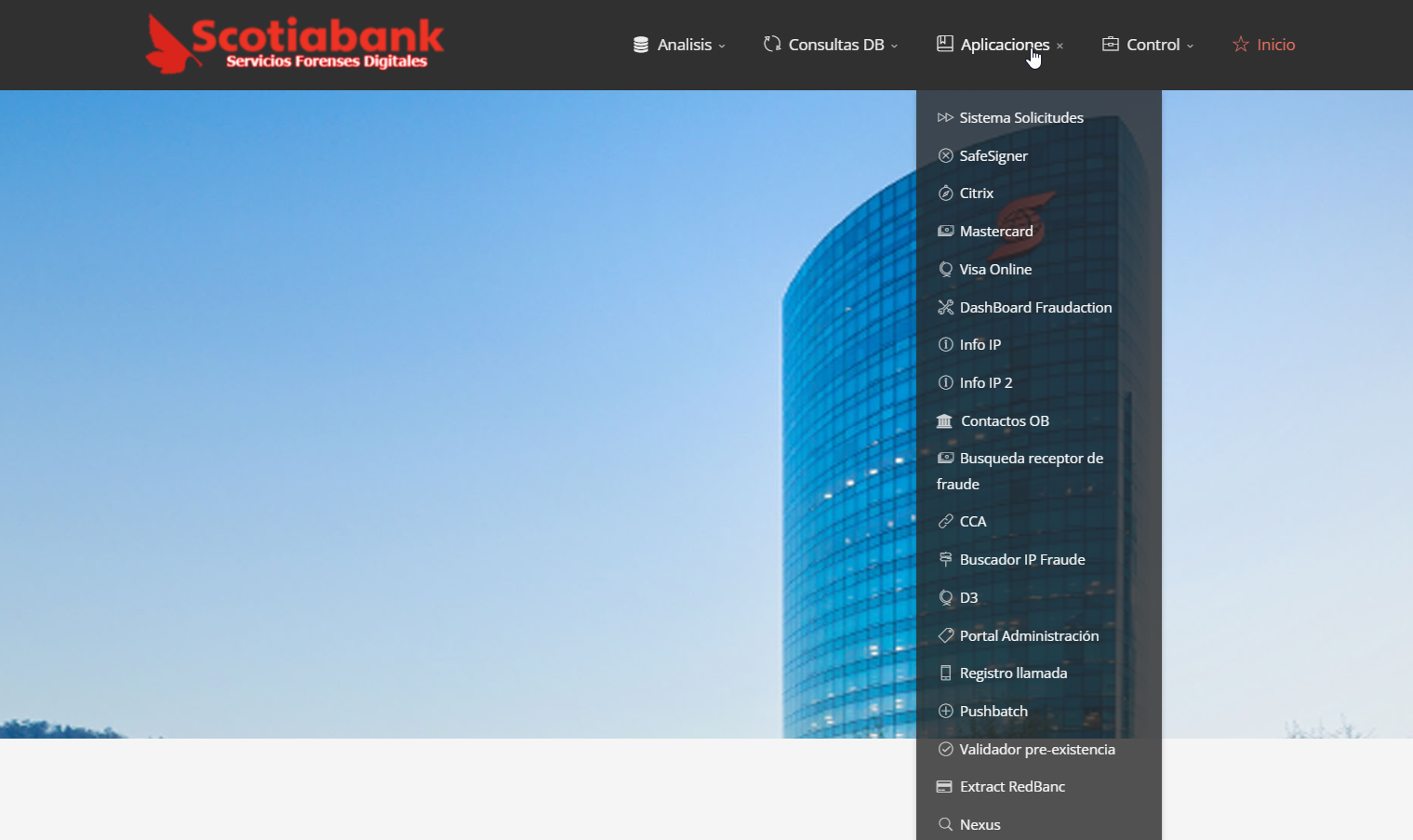Click the Busqueda receptor money icon
The height and width of the screenshot is (840, 1413).
(x=945, y=458)
